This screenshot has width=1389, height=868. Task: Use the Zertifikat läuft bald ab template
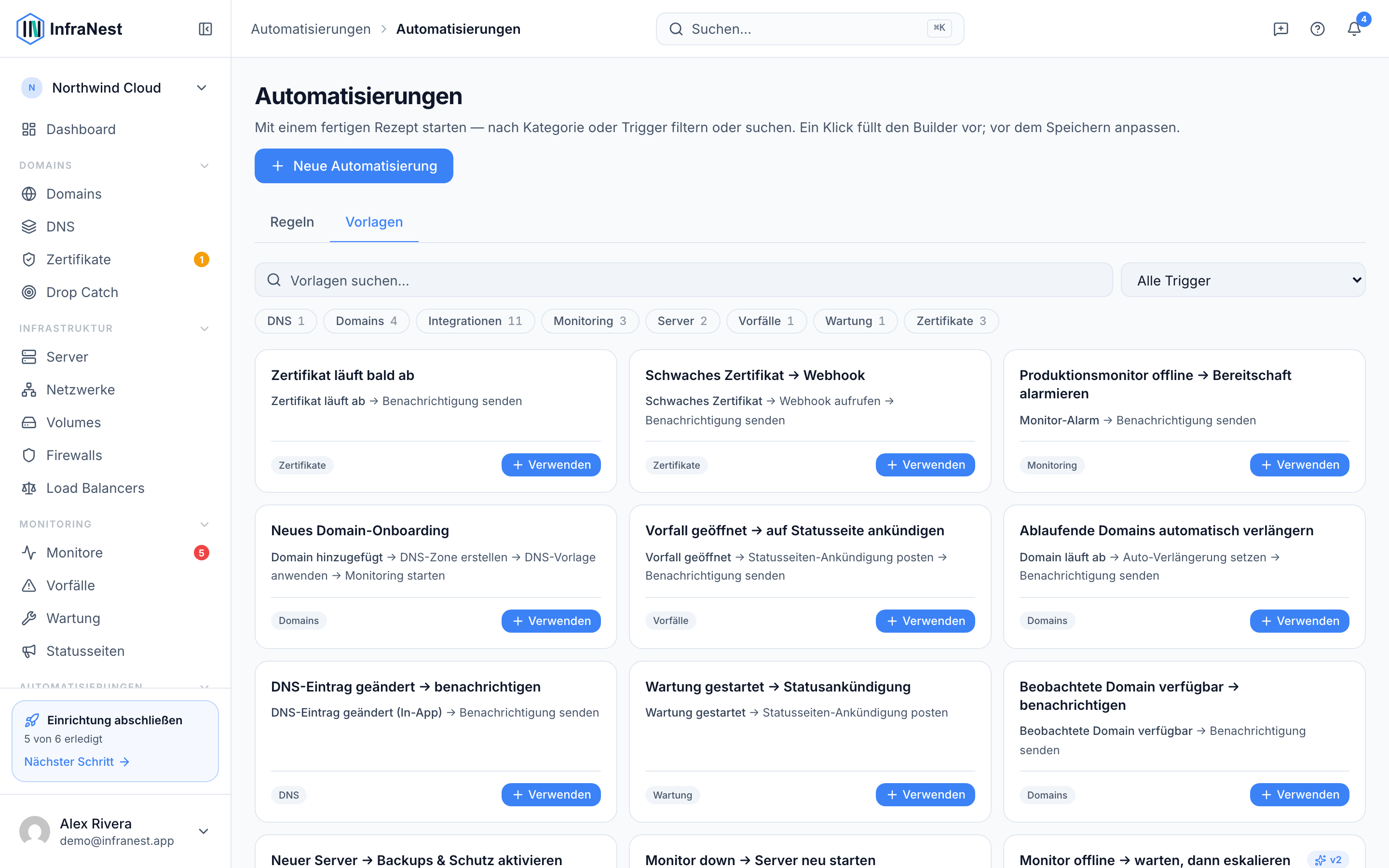(x=551, y=465)
